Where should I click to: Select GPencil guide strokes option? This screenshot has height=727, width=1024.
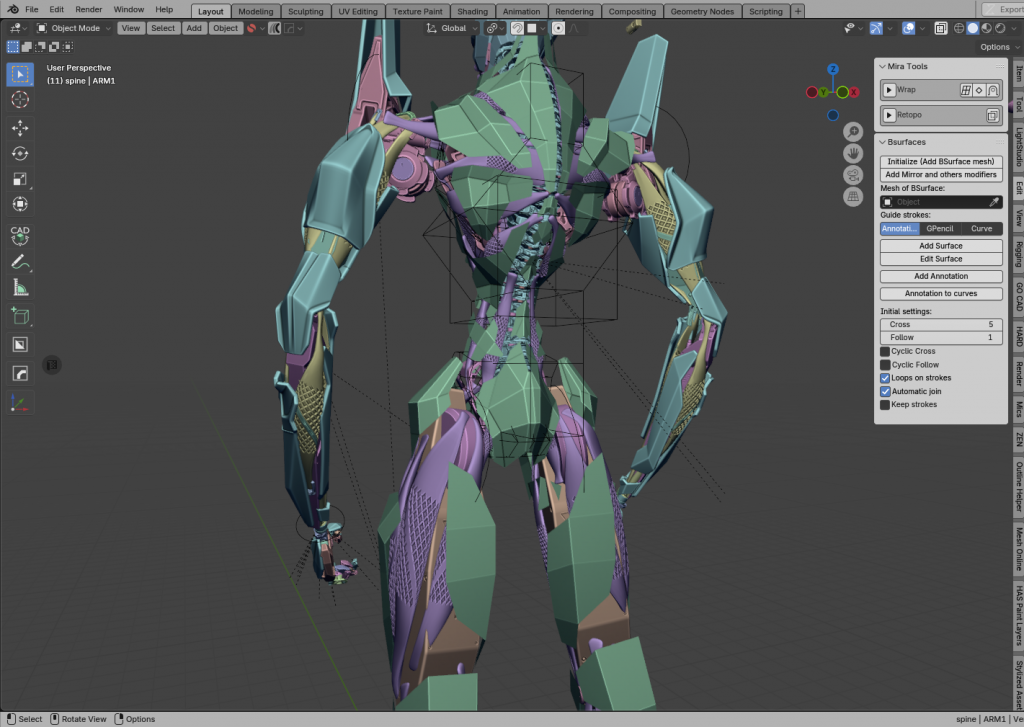[940, 229]
